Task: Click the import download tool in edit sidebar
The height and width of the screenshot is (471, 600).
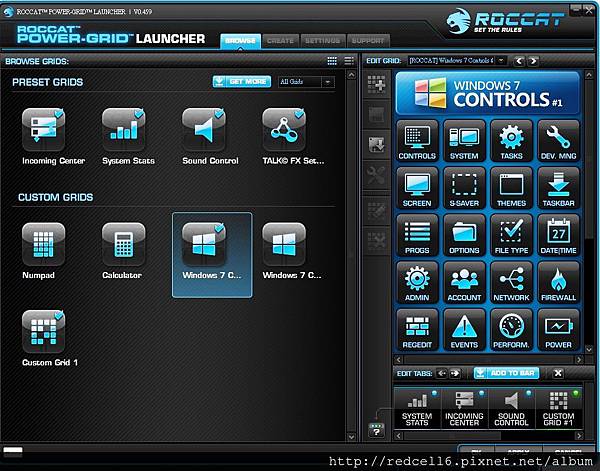Action: [377, 145]
